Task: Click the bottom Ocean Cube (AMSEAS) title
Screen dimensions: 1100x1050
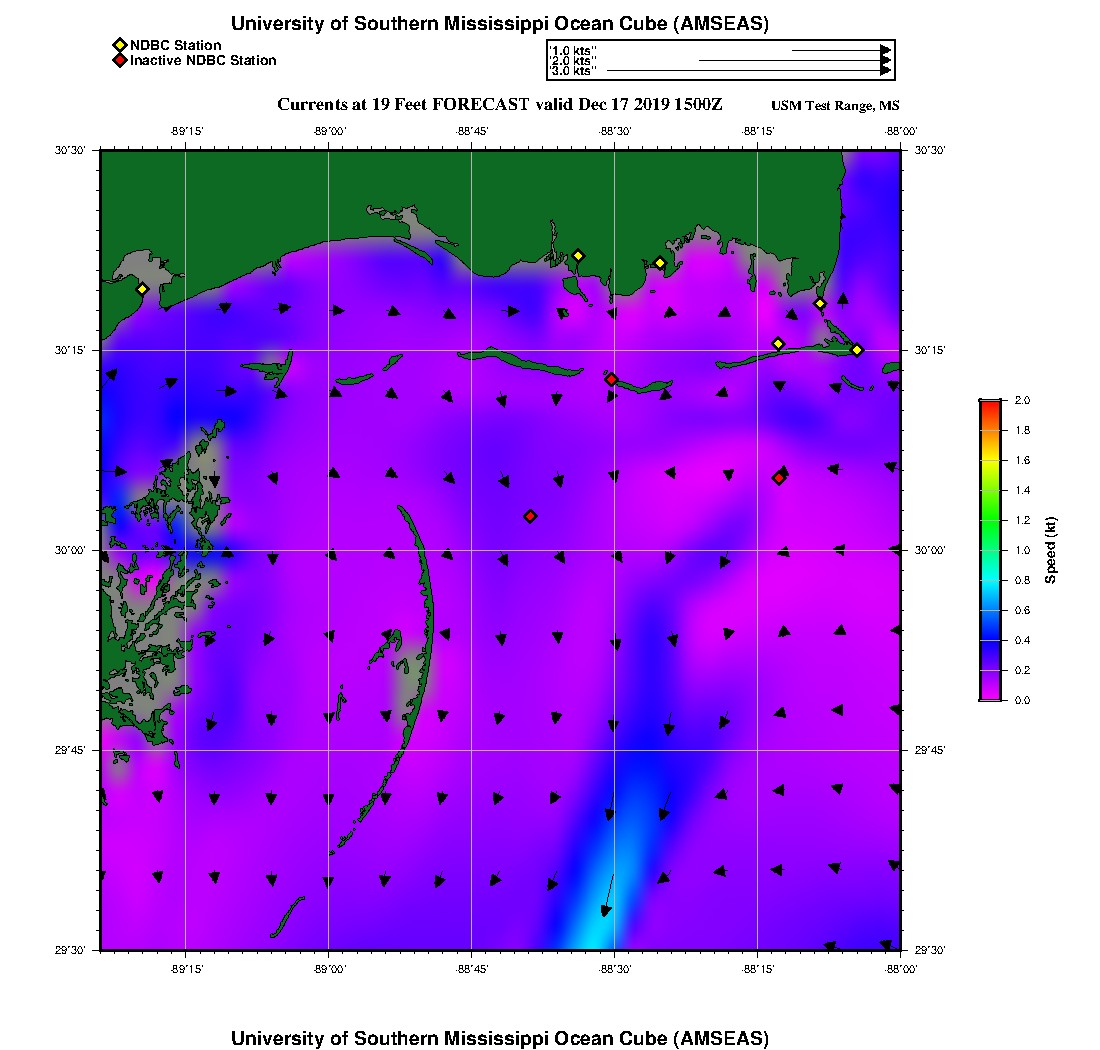Action: point(500,1038)
